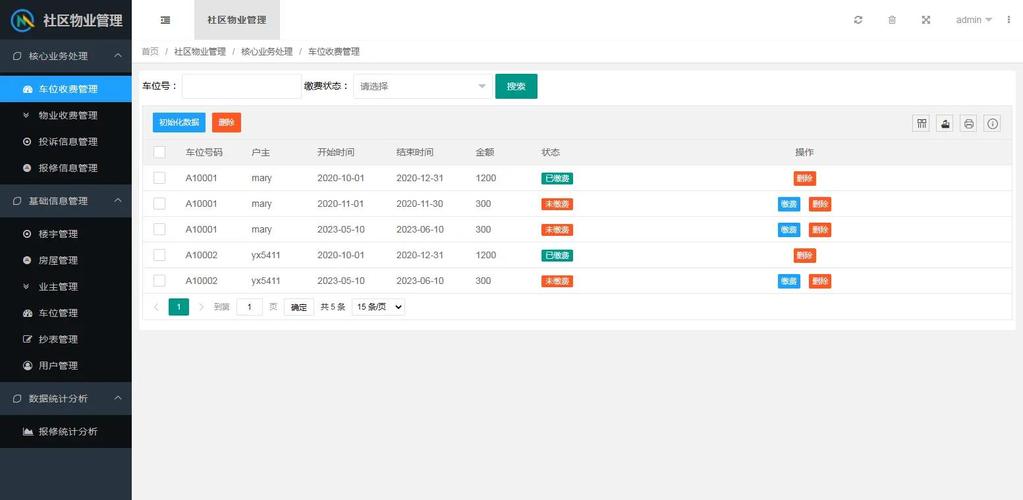1023x500 pixels.
Task: Click 删除 for A10001 2020-10-01 row
Action: 804,178
